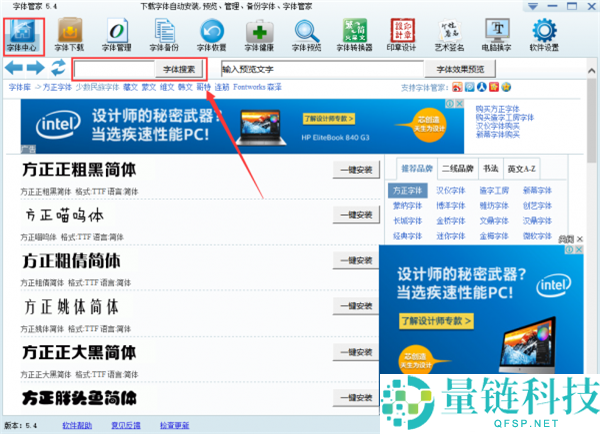Open the 字体下载 font download icon
Image resolution: width=600 pixels, height=434 pixels.
click(x=70, y=36)
